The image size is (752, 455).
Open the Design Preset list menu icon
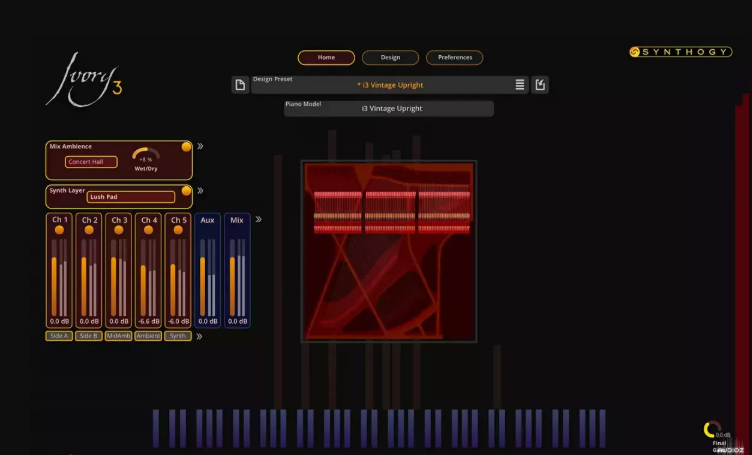pyautogui.click(x=519, y=85)
